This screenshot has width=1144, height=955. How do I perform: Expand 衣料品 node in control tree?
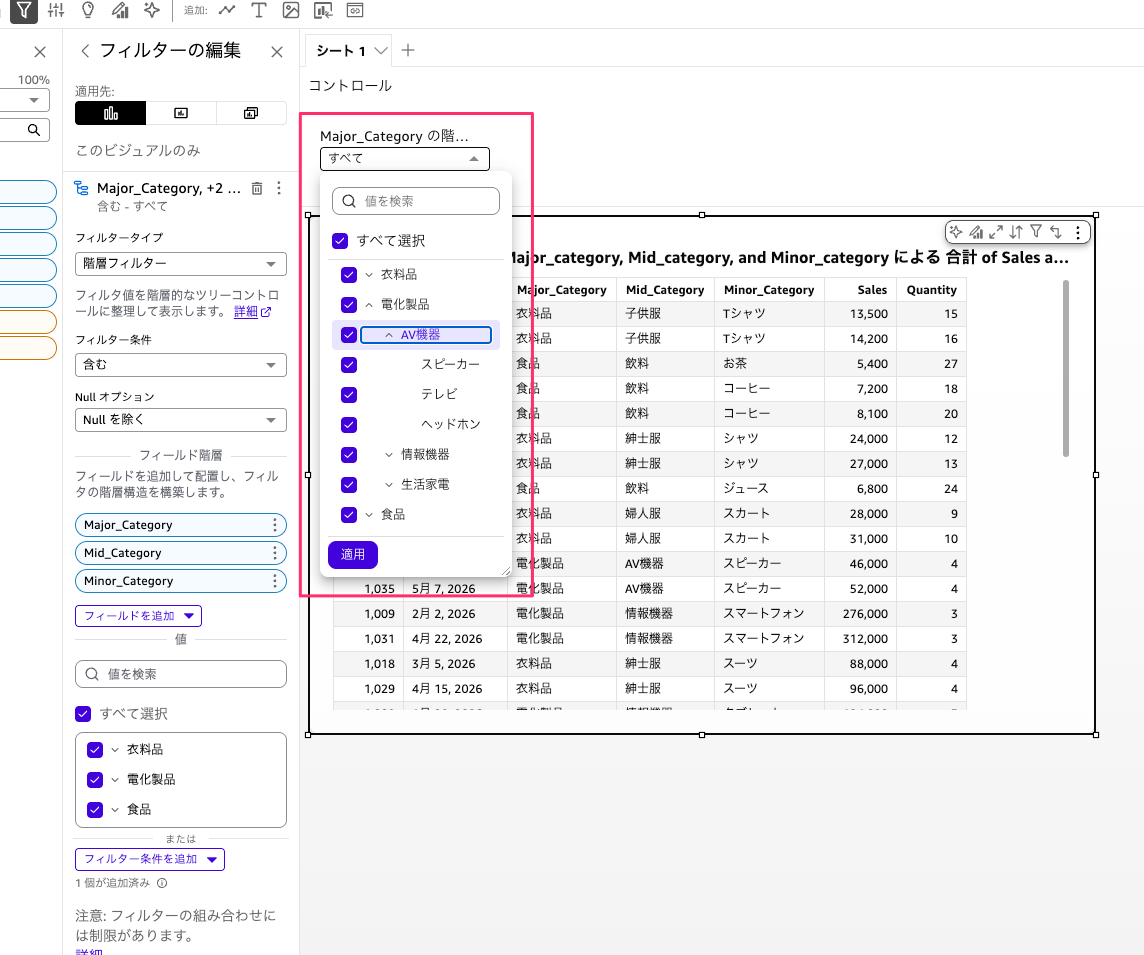click(368, 275)
